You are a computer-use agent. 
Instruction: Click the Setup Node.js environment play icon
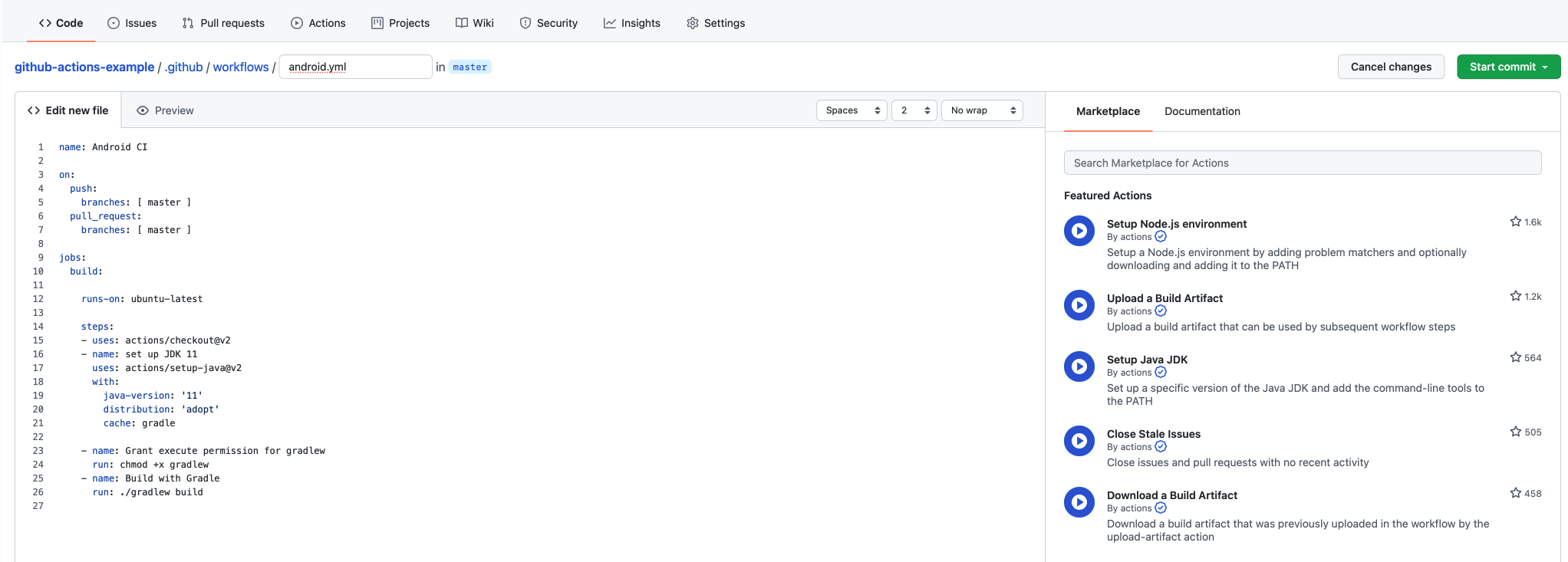click(x=1079, y=231)
